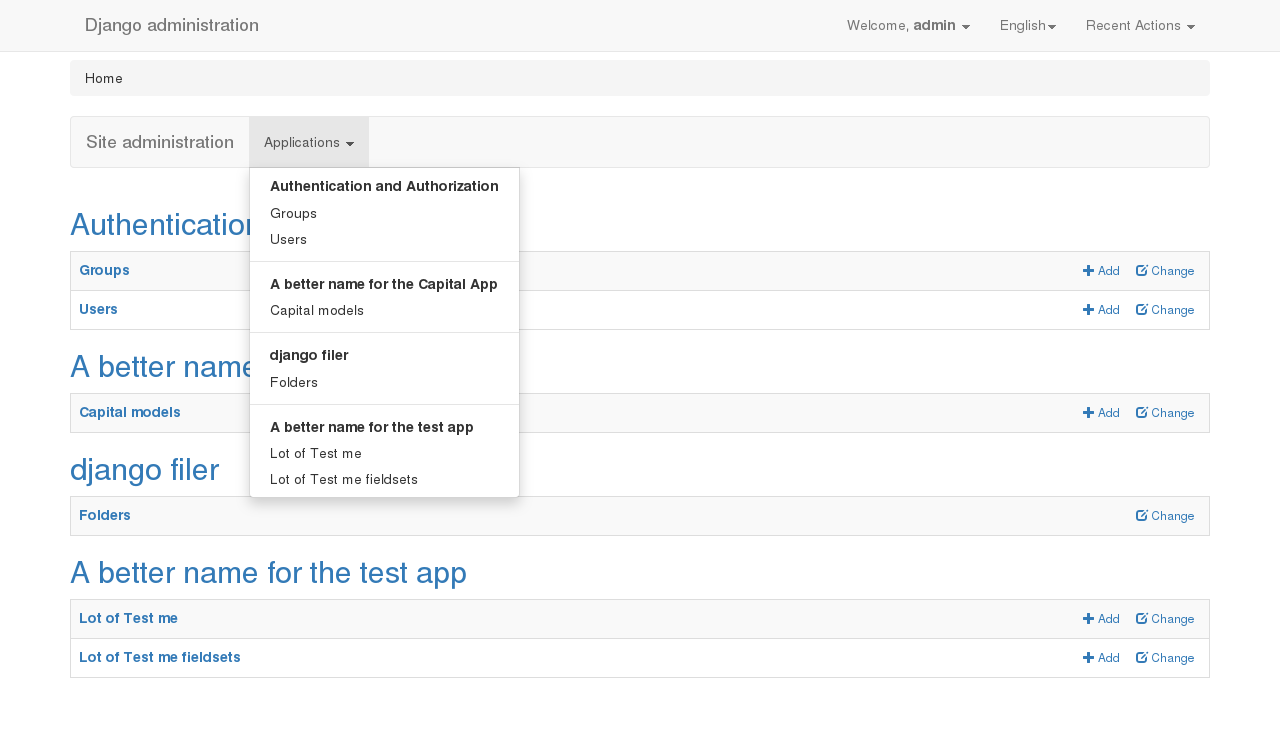The height and width of the screenshot is (738, 1280).
Task: Click the plus icon for Lot of Test me fieldsets
Action: point(1088,658)
